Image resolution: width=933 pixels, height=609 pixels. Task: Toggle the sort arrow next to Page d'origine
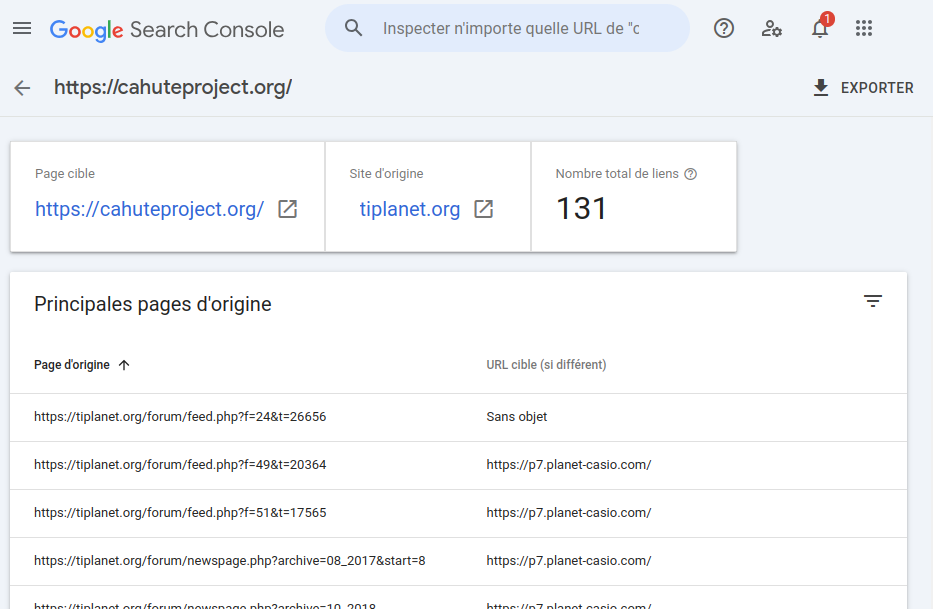[124, 365]
